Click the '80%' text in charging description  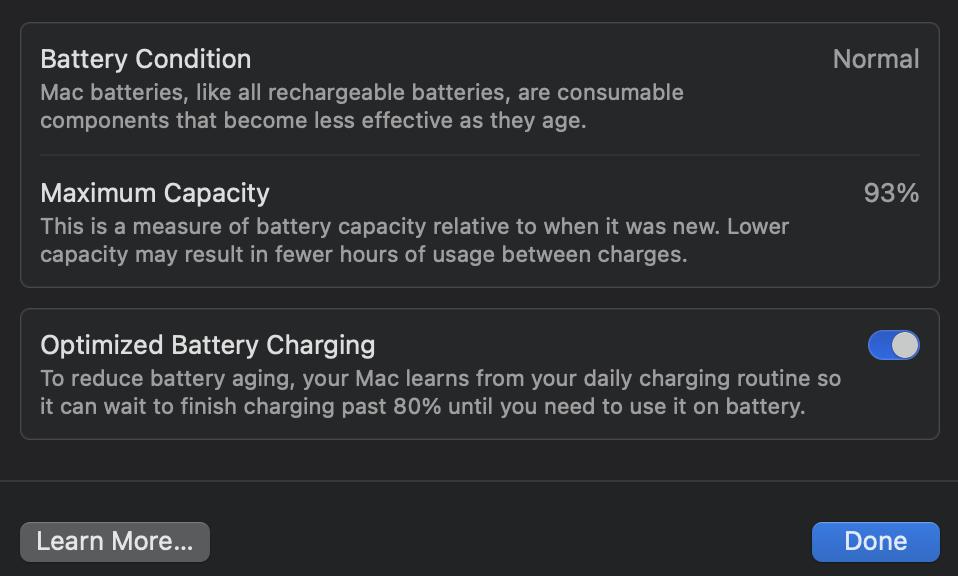pos(417,406)
